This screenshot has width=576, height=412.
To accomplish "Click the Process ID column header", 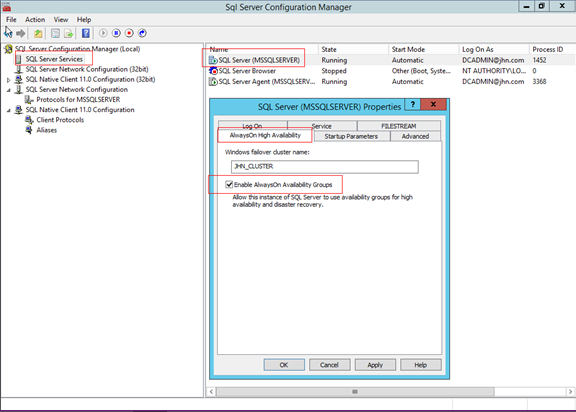I will coord(552,49).
